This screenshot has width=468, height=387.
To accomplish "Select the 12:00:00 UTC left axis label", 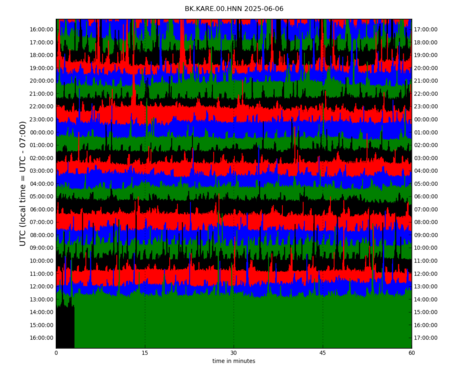I will pos(41,286).
